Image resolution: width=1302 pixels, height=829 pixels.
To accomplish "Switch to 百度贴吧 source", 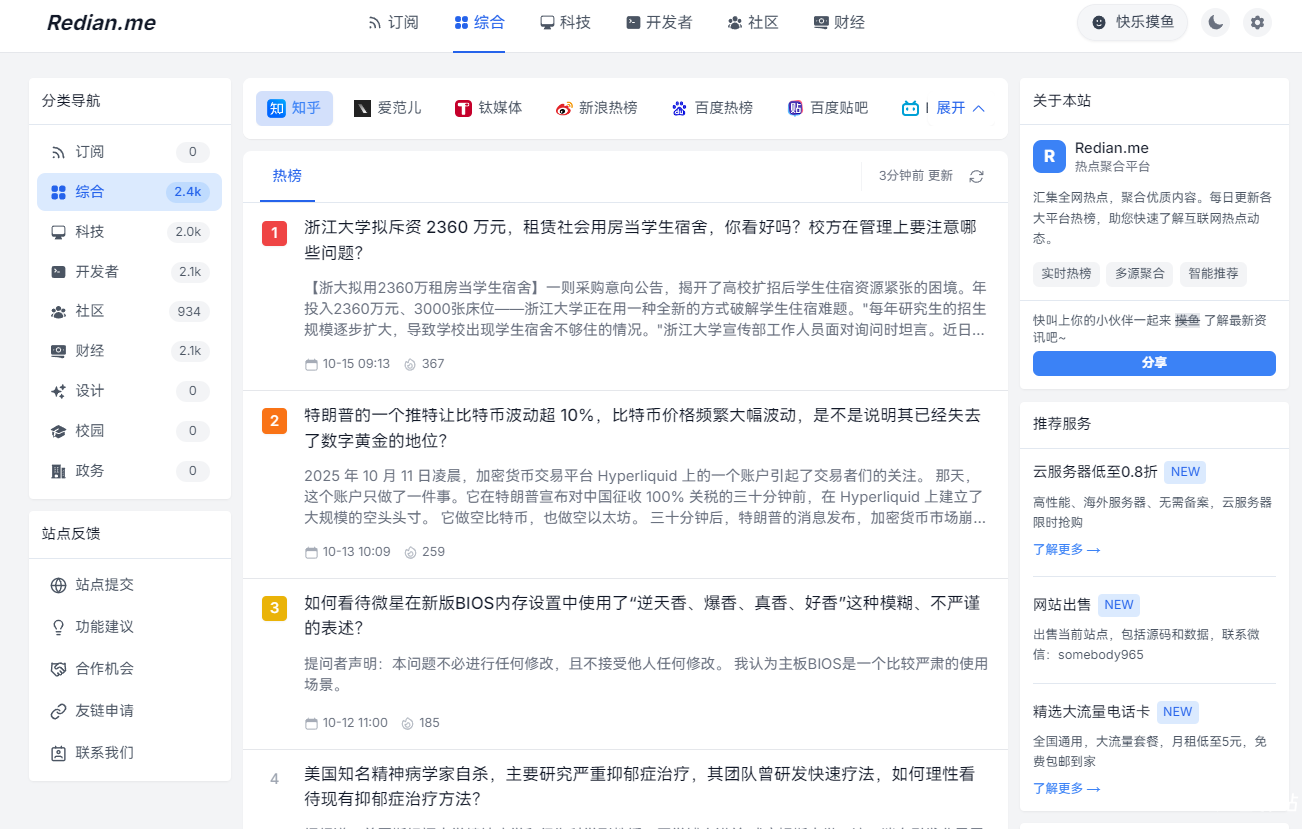I will (827, 108).
